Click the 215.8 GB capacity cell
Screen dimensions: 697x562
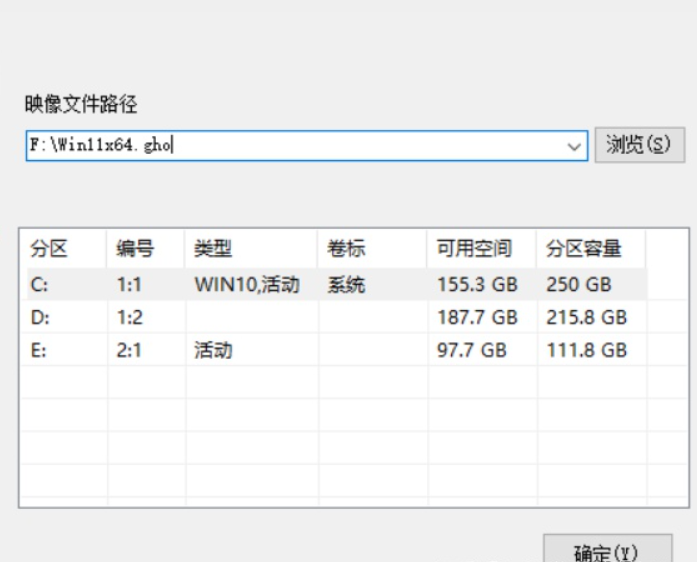coord(586,317)
